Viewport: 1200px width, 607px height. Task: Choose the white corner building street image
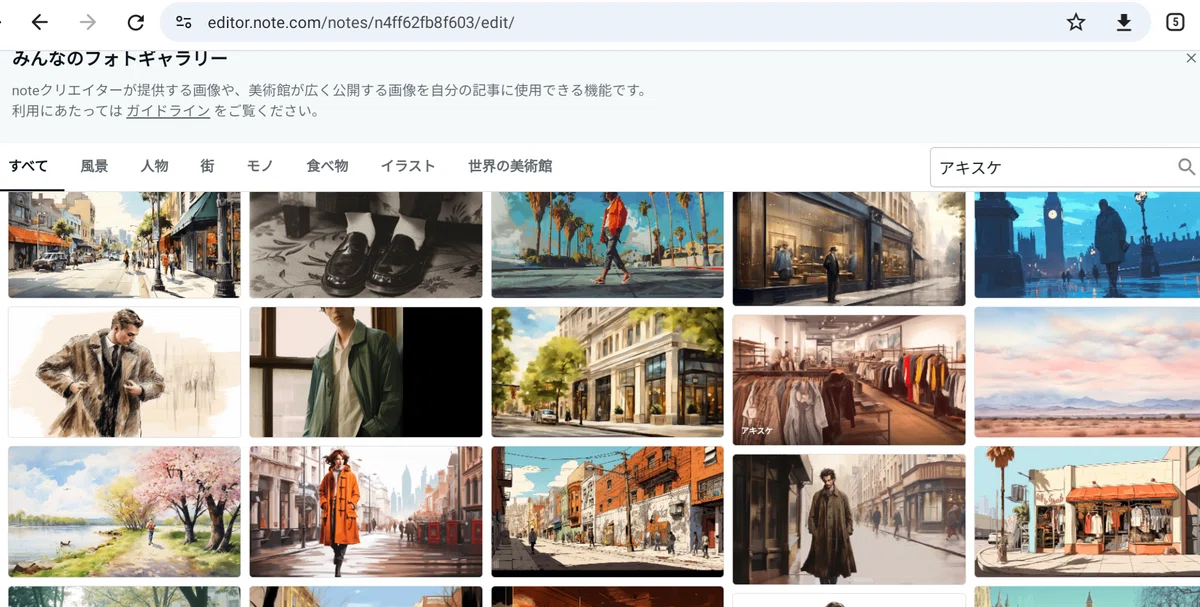point(607,372)
